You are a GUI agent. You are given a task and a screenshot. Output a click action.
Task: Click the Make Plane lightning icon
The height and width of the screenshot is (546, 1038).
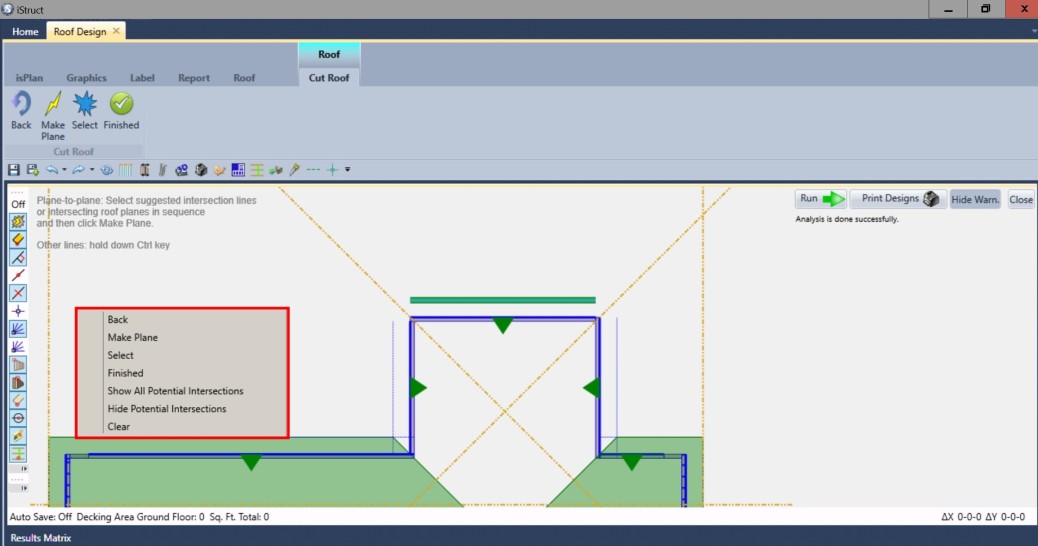tap(53, 104)
